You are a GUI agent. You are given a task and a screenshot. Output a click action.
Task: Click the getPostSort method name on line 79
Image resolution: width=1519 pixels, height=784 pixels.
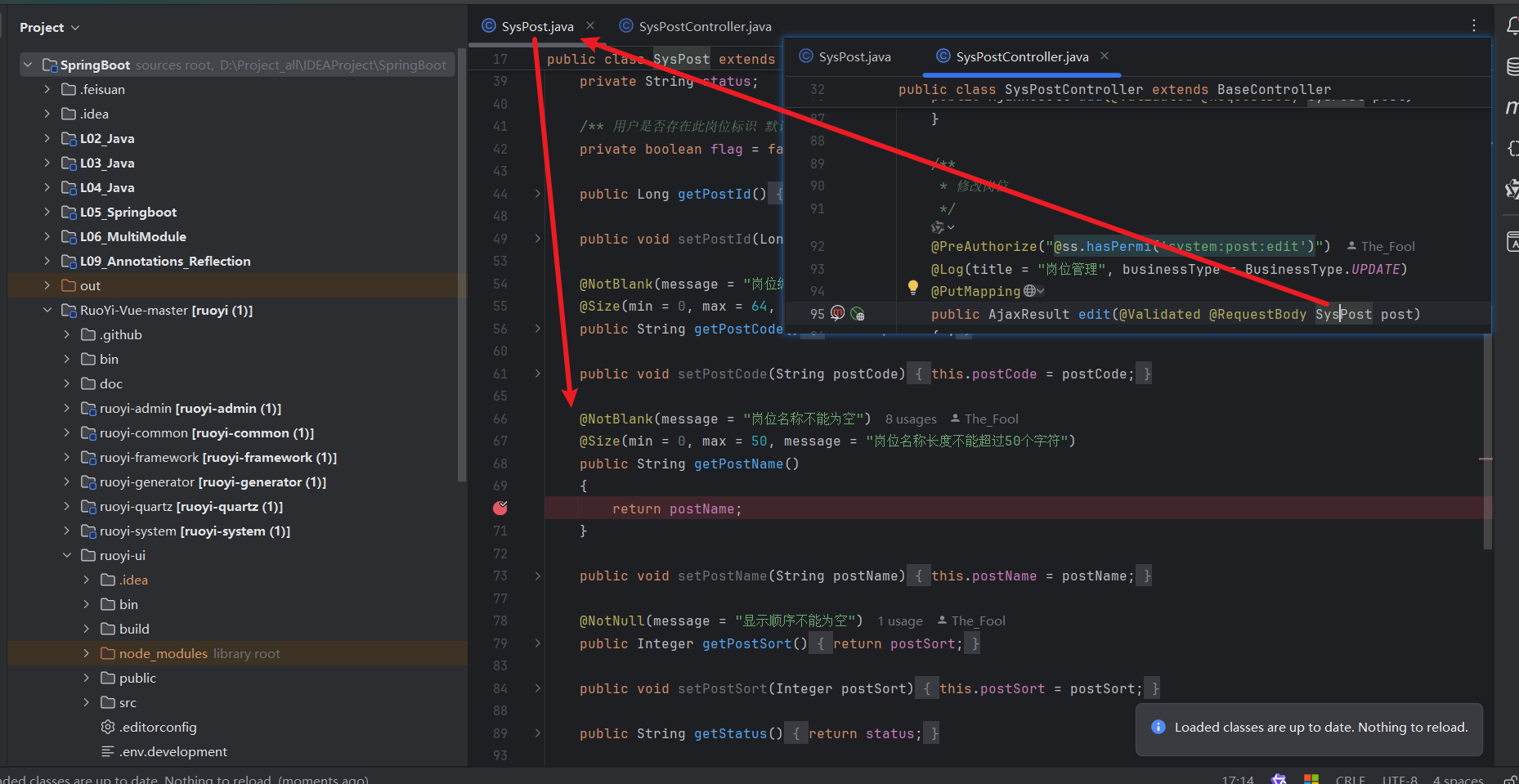(746, 643)
